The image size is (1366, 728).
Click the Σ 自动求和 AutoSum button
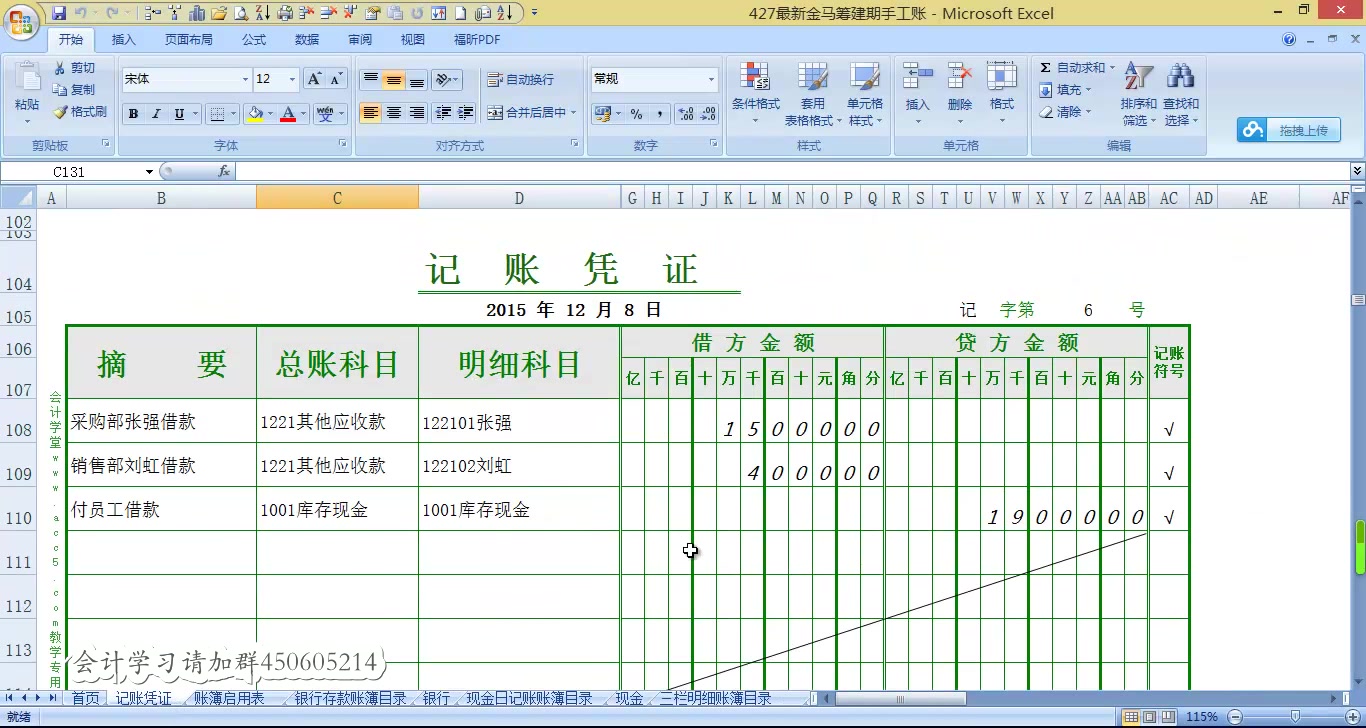tap(1076, 68)
